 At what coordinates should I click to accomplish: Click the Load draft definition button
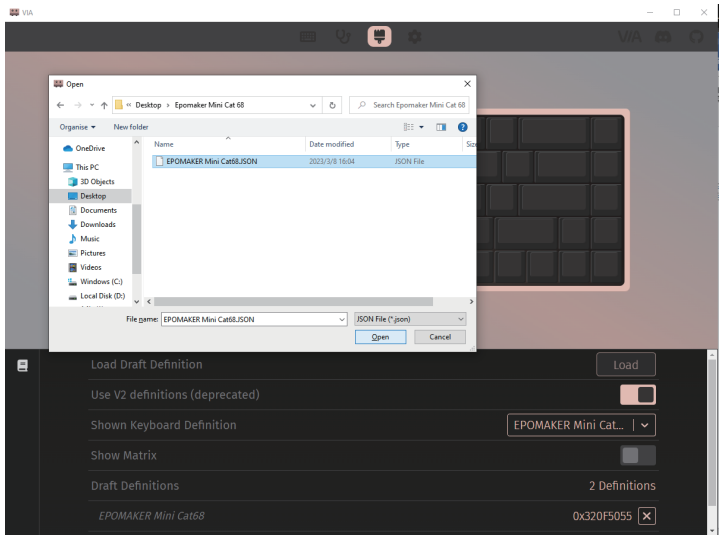[625, 365]
